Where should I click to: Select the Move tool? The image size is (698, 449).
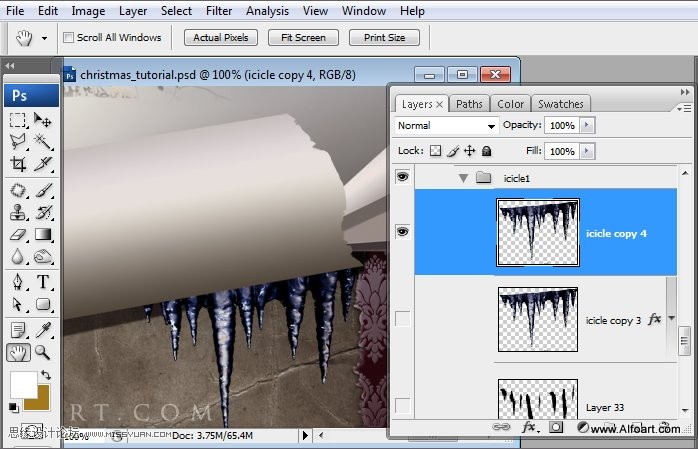[x=43, y=120]
